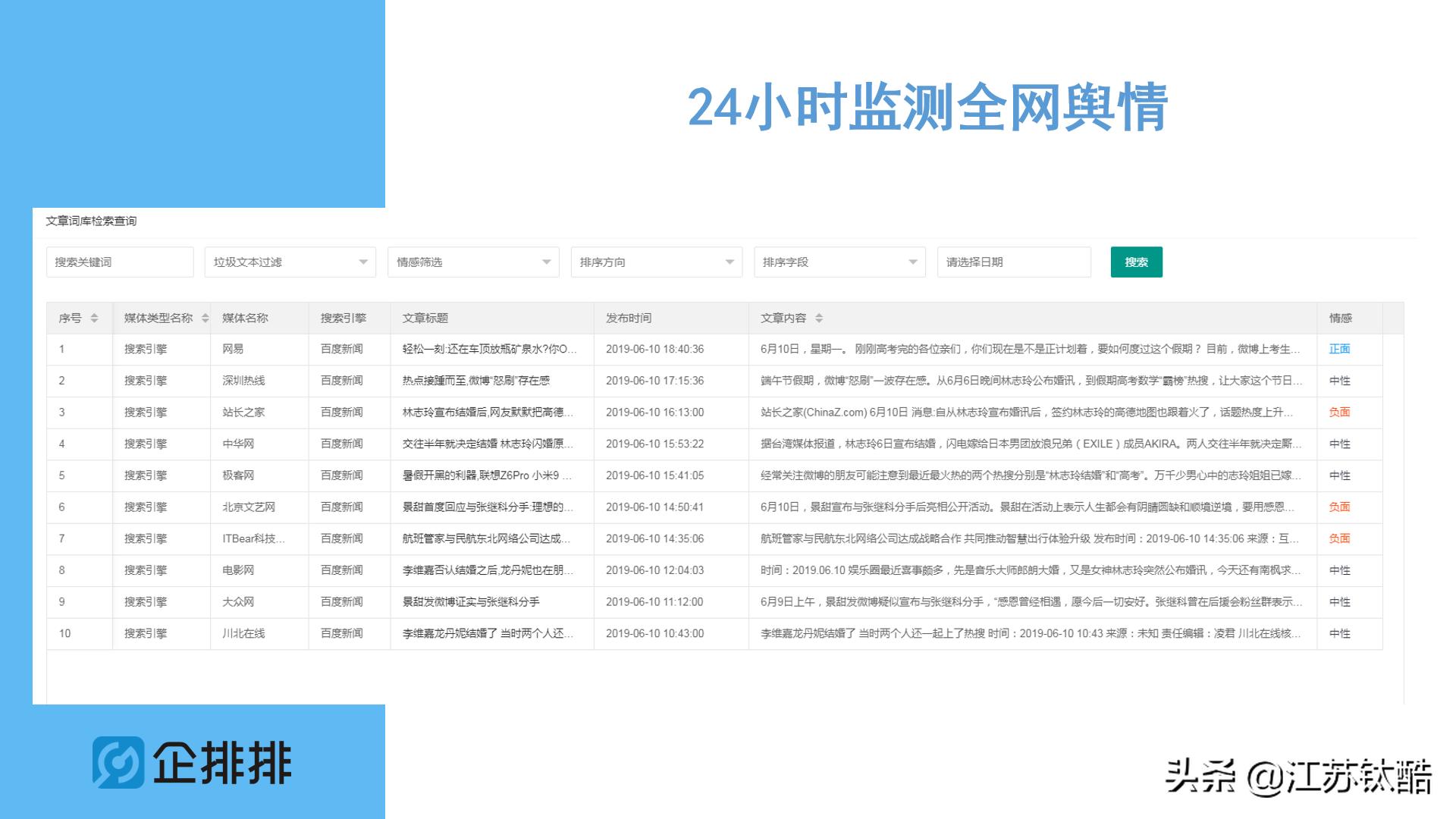Screen dimensions: 1456x819
Task: Click the descending arrow on 媒体类型名称
Action: pyautogui.click(x=205, y=322)
